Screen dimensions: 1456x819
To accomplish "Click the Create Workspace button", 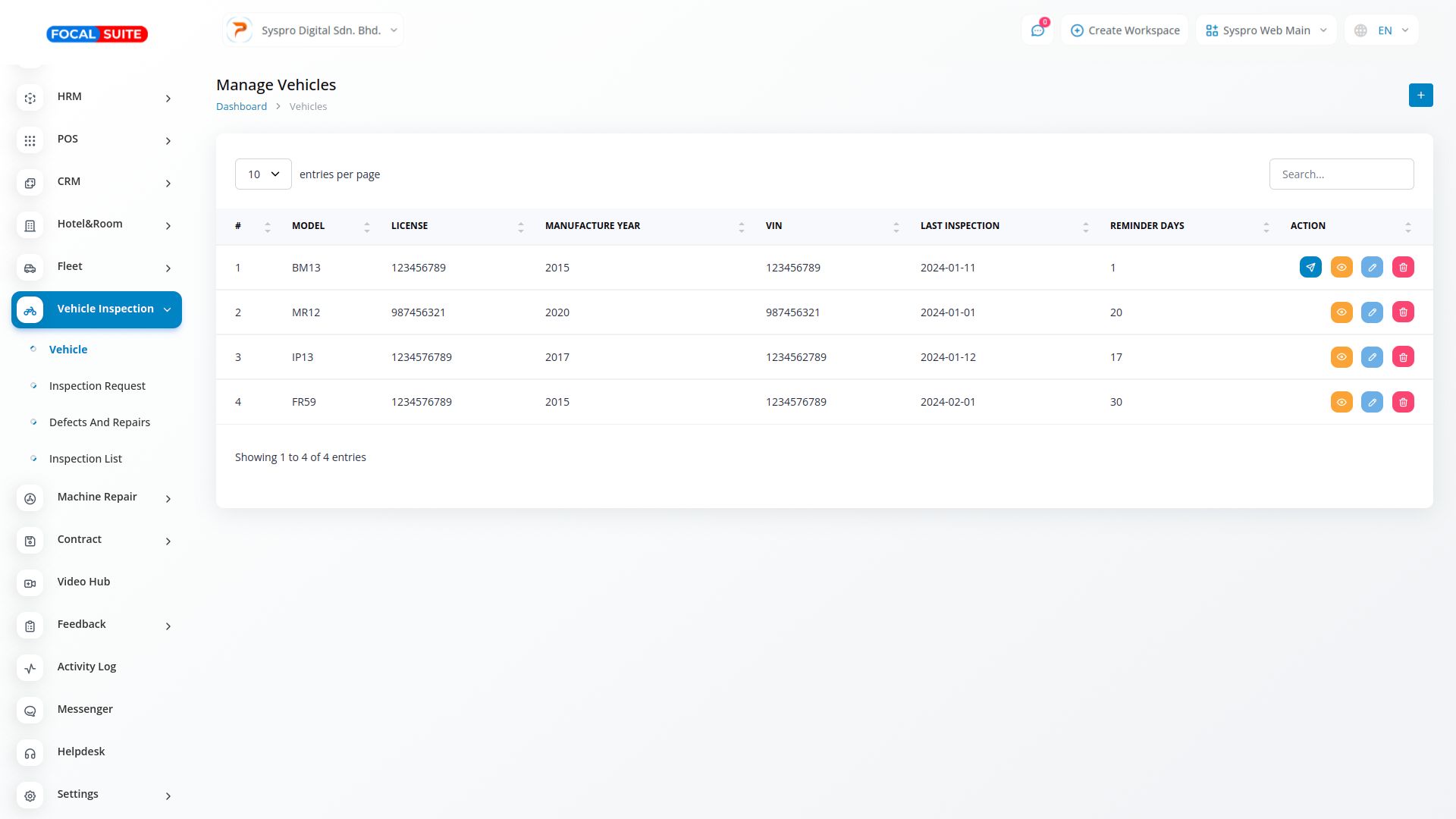I will [x=1125, y=30].
